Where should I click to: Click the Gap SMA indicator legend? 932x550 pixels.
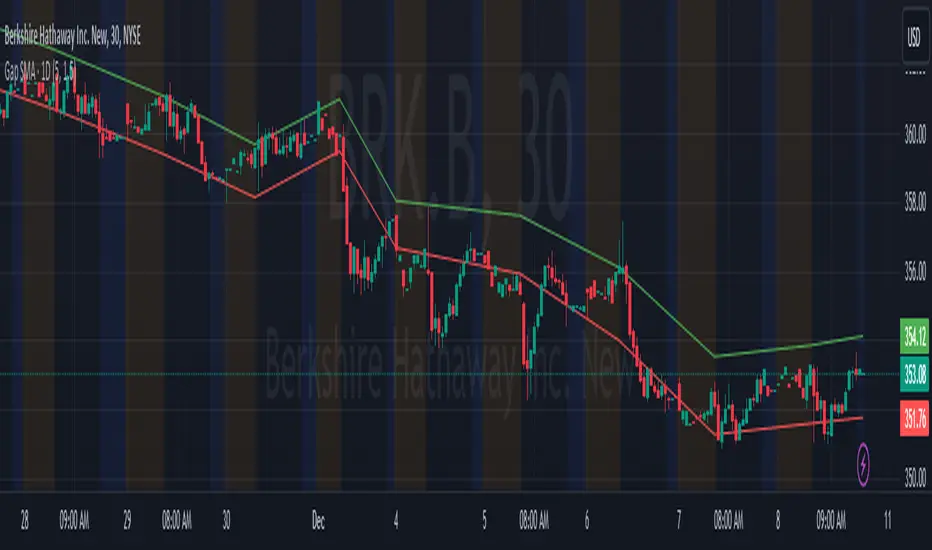pos(40,73)
